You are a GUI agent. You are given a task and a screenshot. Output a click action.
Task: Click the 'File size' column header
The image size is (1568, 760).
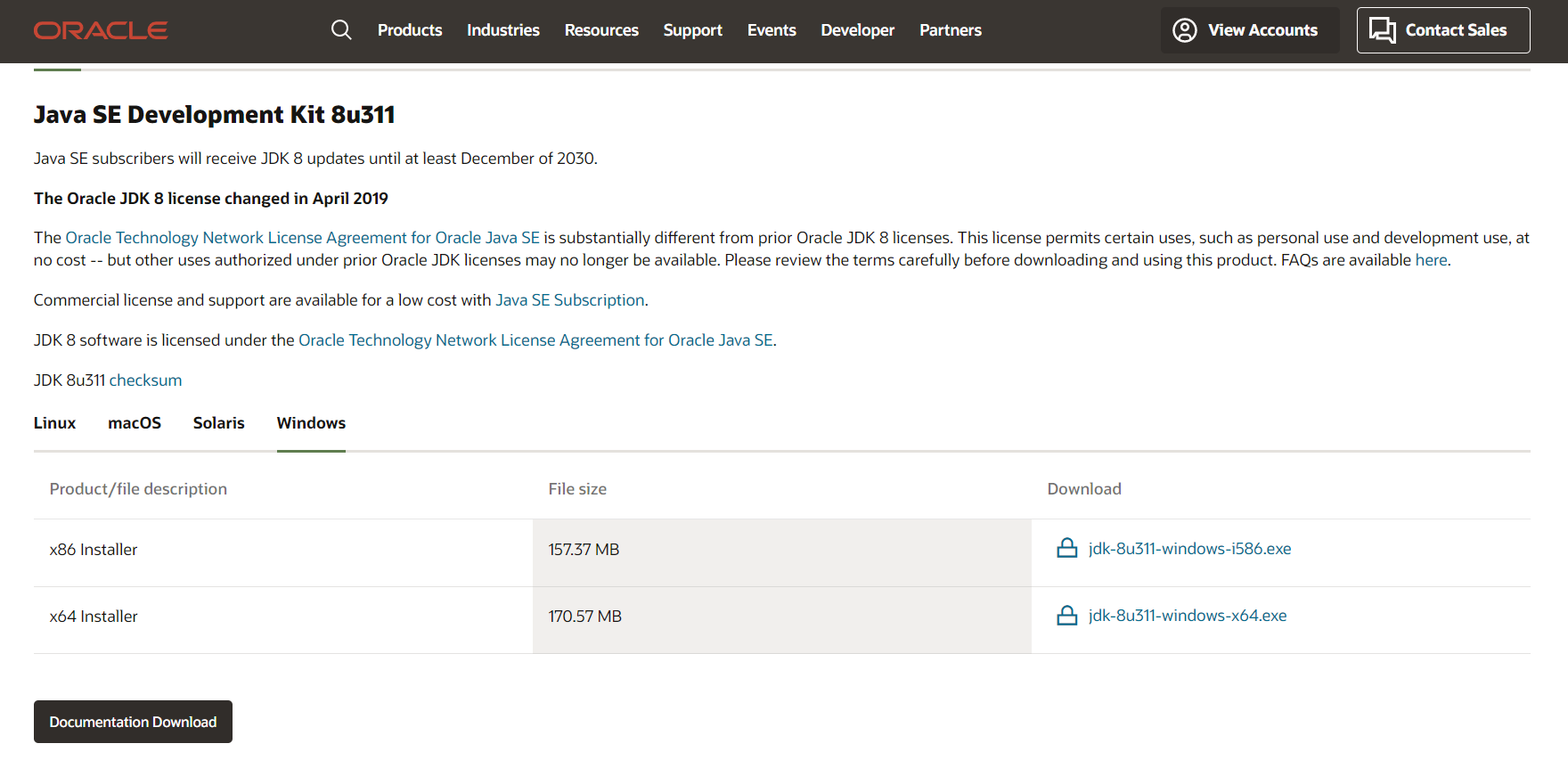pos(577,489)
